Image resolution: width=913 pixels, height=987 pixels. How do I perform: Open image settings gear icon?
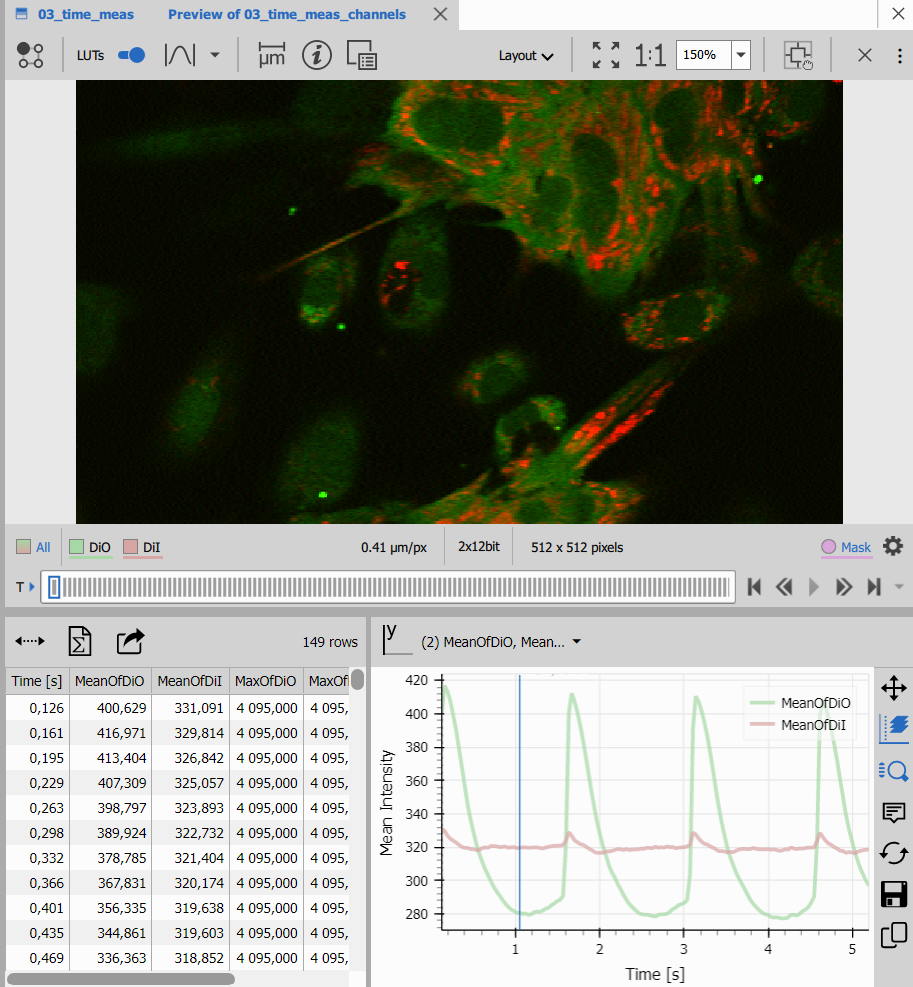tap(893, 547)
